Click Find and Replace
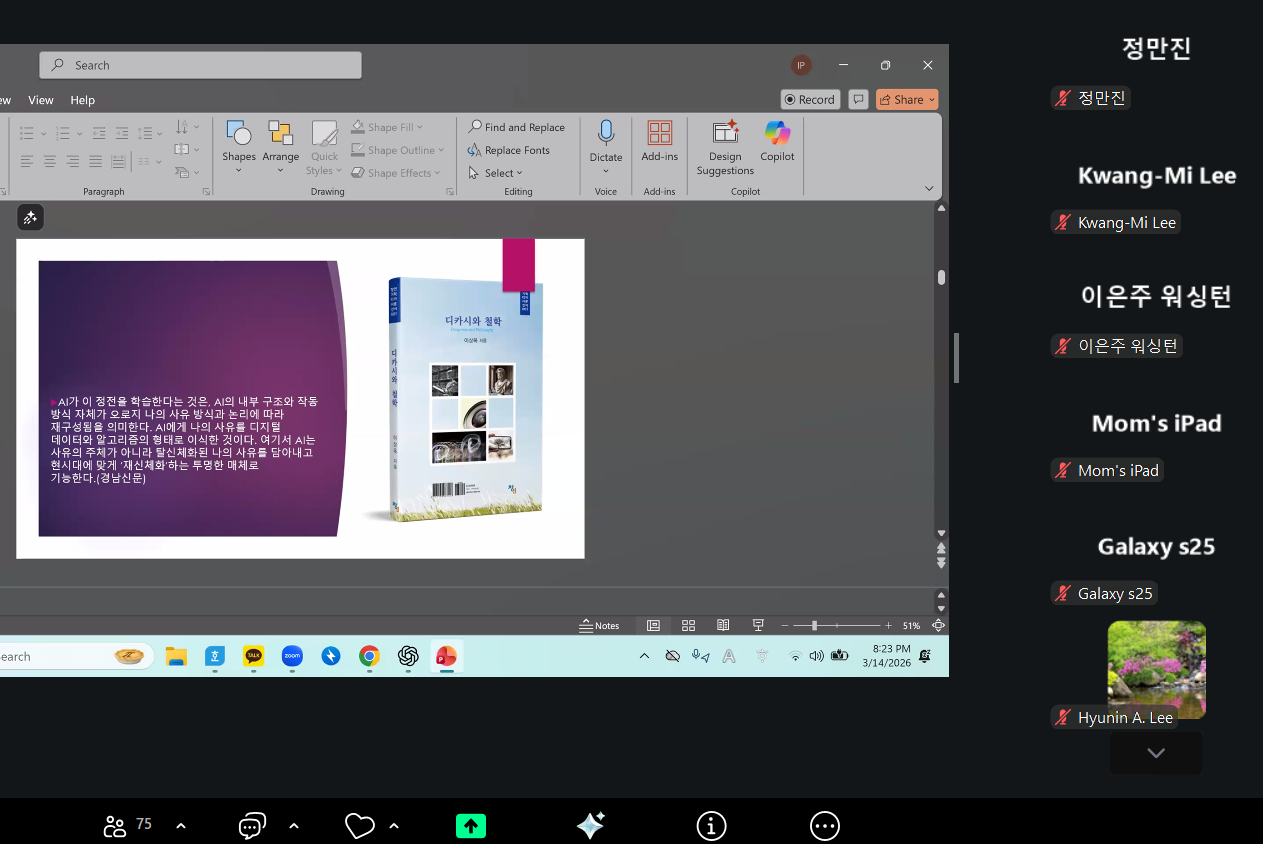This screenshot has width=1263, height=844. [x=517, y=127]
